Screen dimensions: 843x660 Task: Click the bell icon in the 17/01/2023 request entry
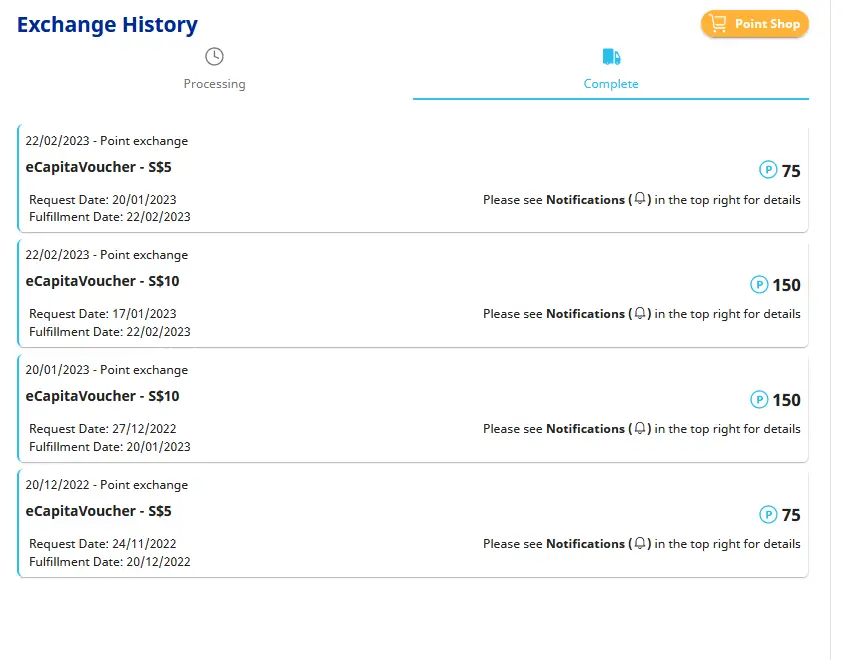click(x=640, y=313)
